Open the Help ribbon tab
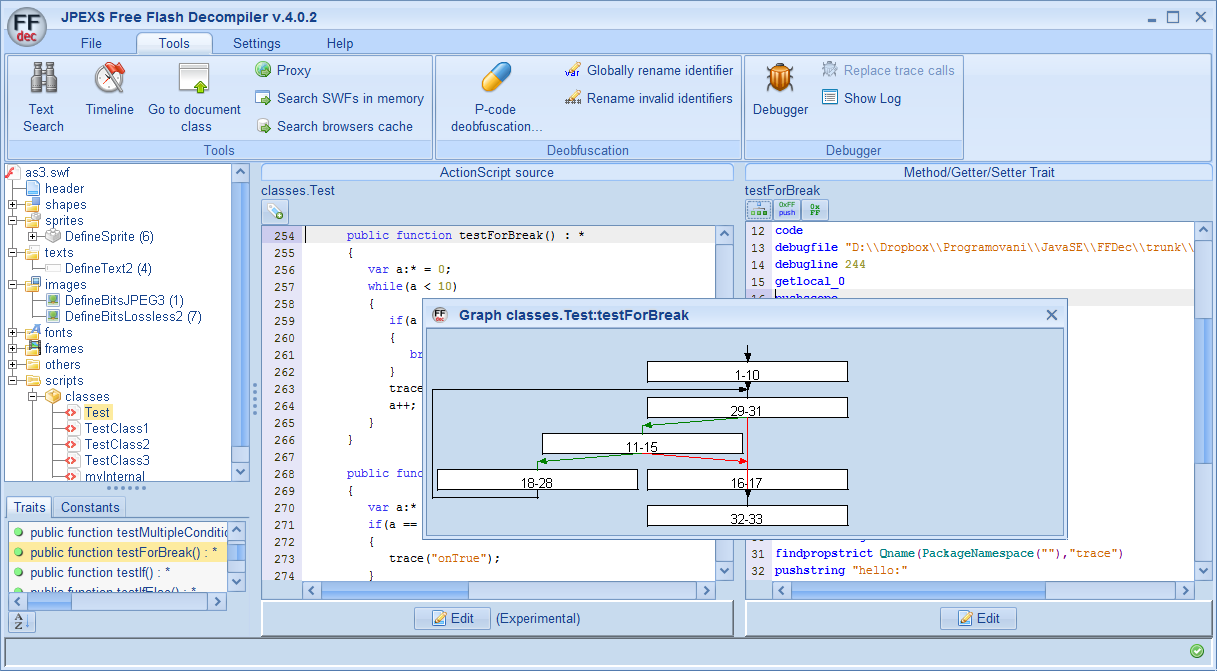 tap(340, 43)
